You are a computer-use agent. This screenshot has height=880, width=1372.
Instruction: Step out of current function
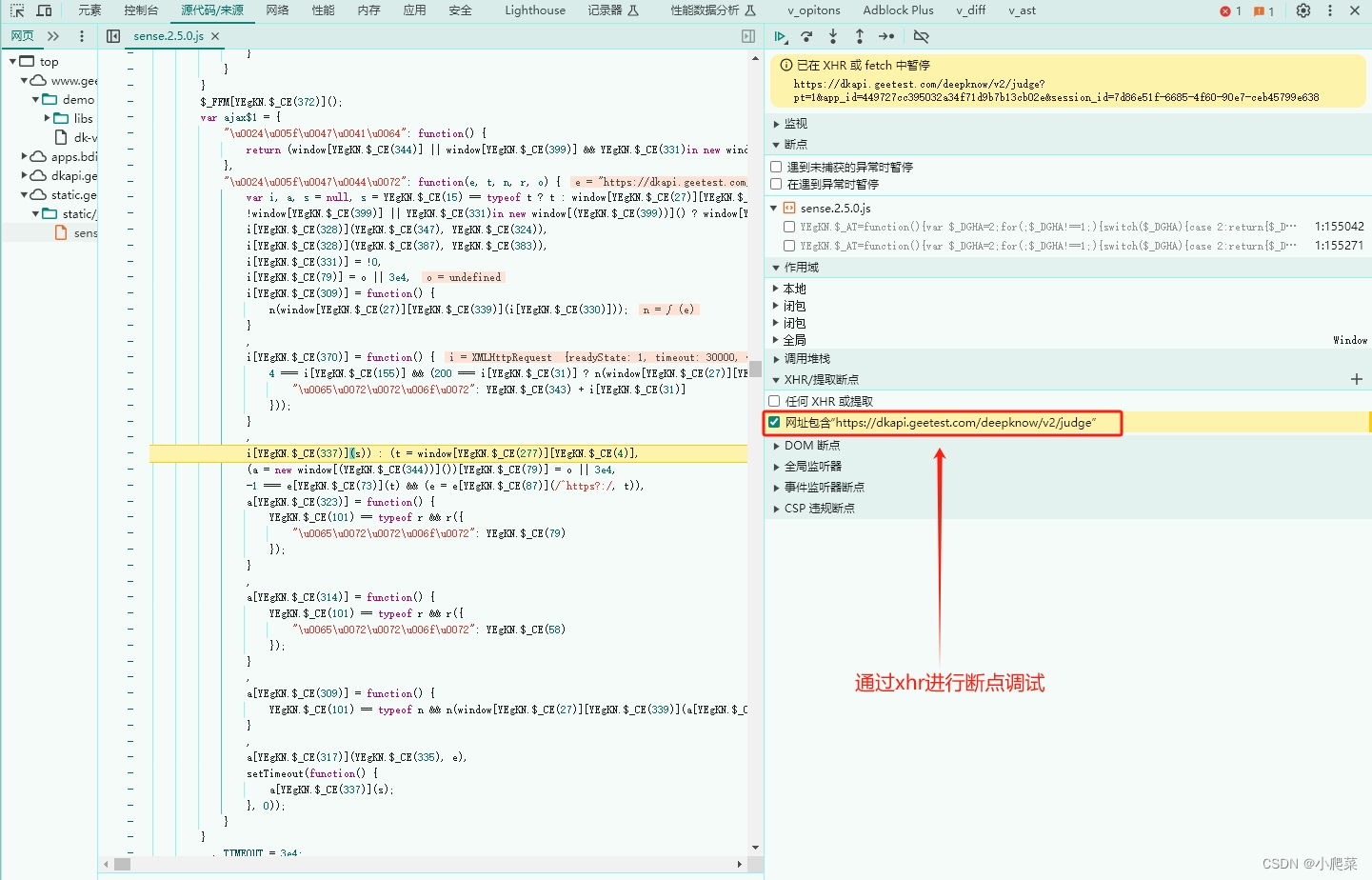(x=860, y=36)
